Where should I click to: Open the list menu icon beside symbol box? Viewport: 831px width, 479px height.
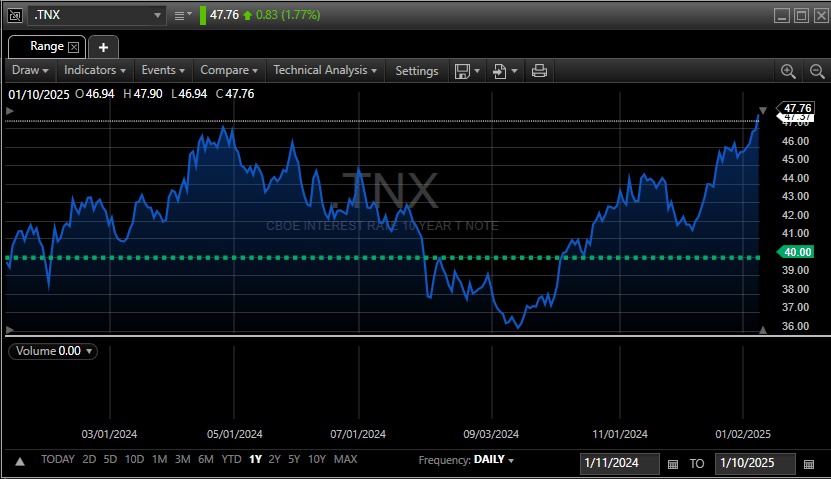pos(182,15)
